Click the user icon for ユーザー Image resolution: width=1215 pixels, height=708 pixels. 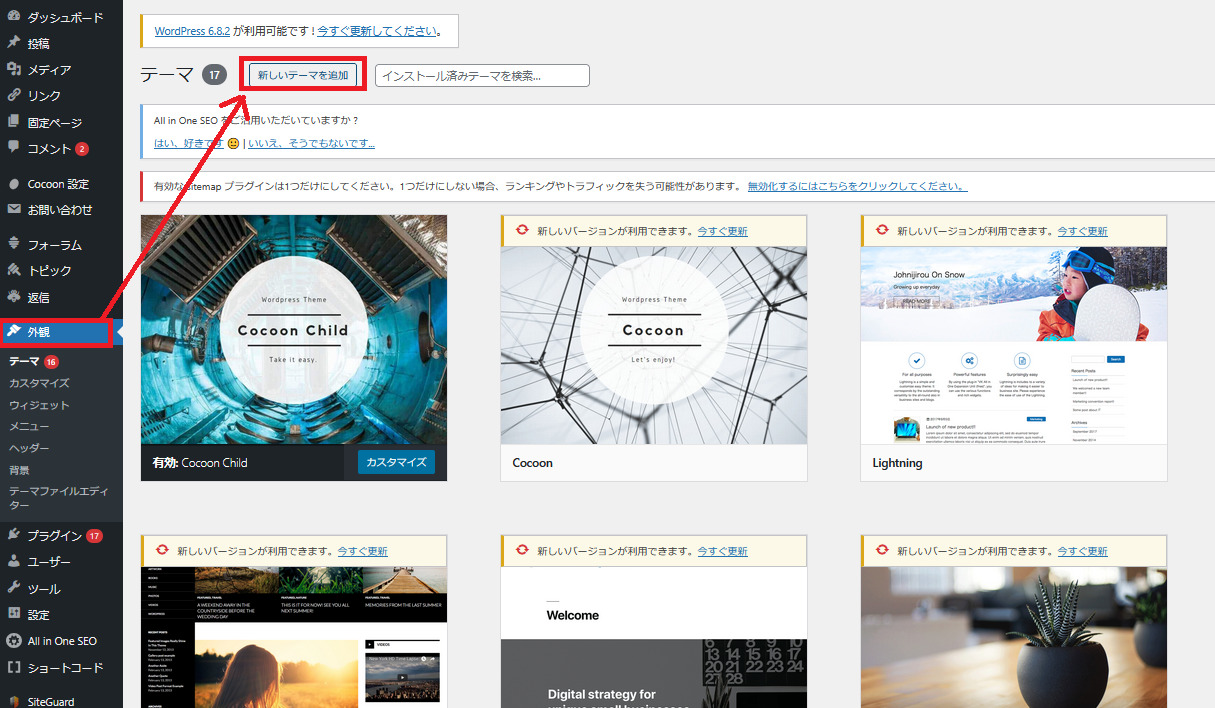point(14,562)
